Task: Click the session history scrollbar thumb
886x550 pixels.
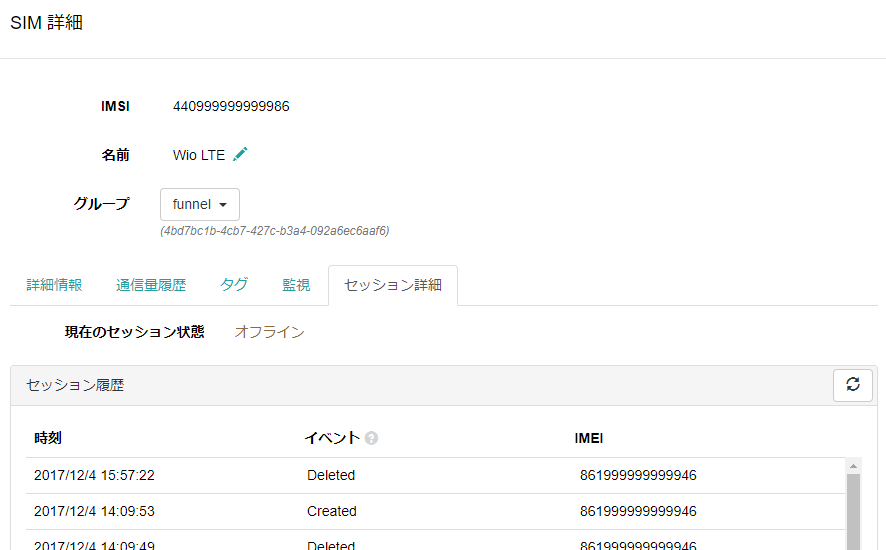Action: tap(853, 512)
